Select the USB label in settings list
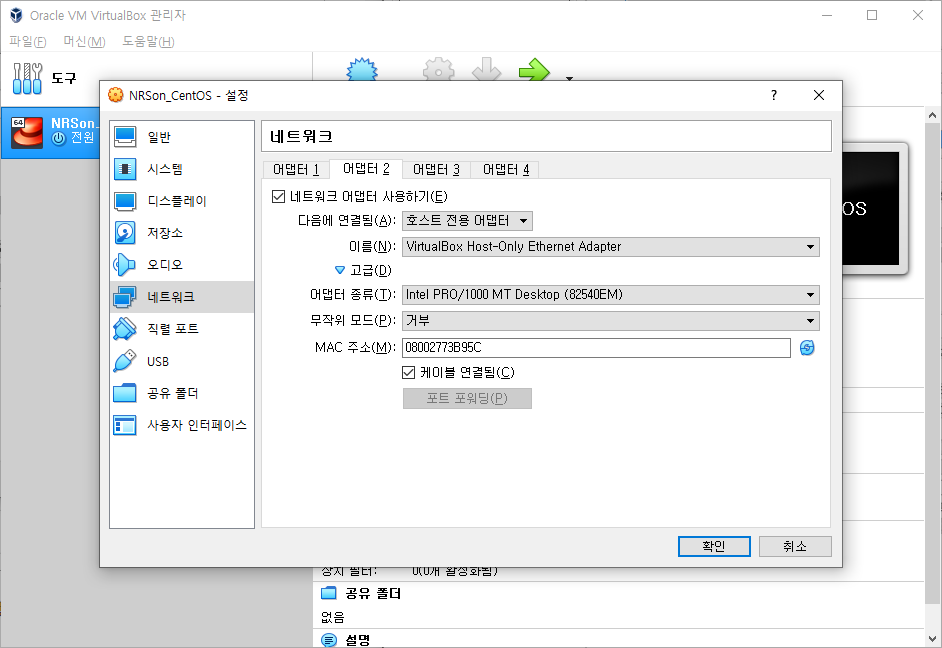Viewport: 942px width, 648px height. 158,362
